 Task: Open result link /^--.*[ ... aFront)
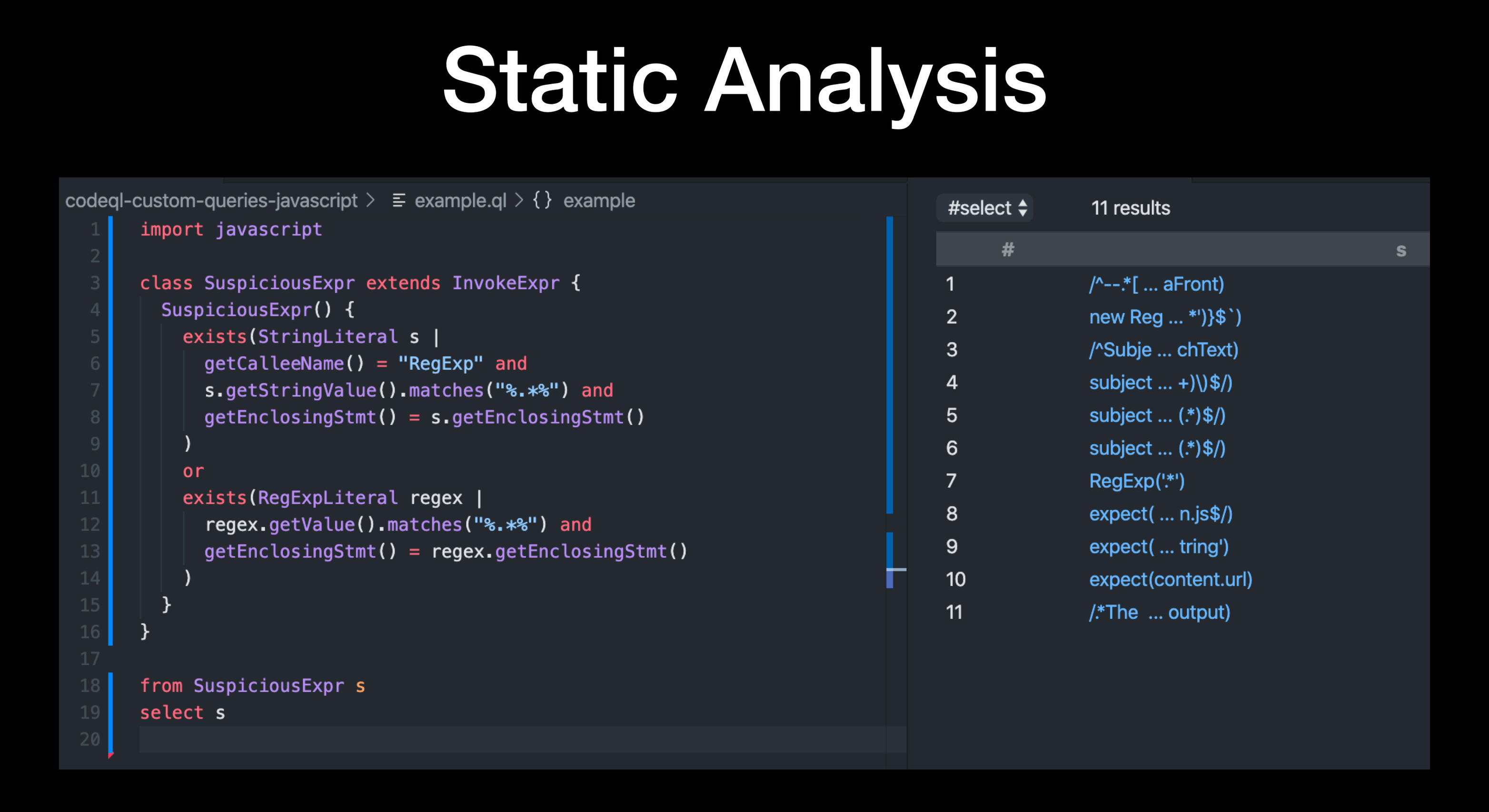1156,284
